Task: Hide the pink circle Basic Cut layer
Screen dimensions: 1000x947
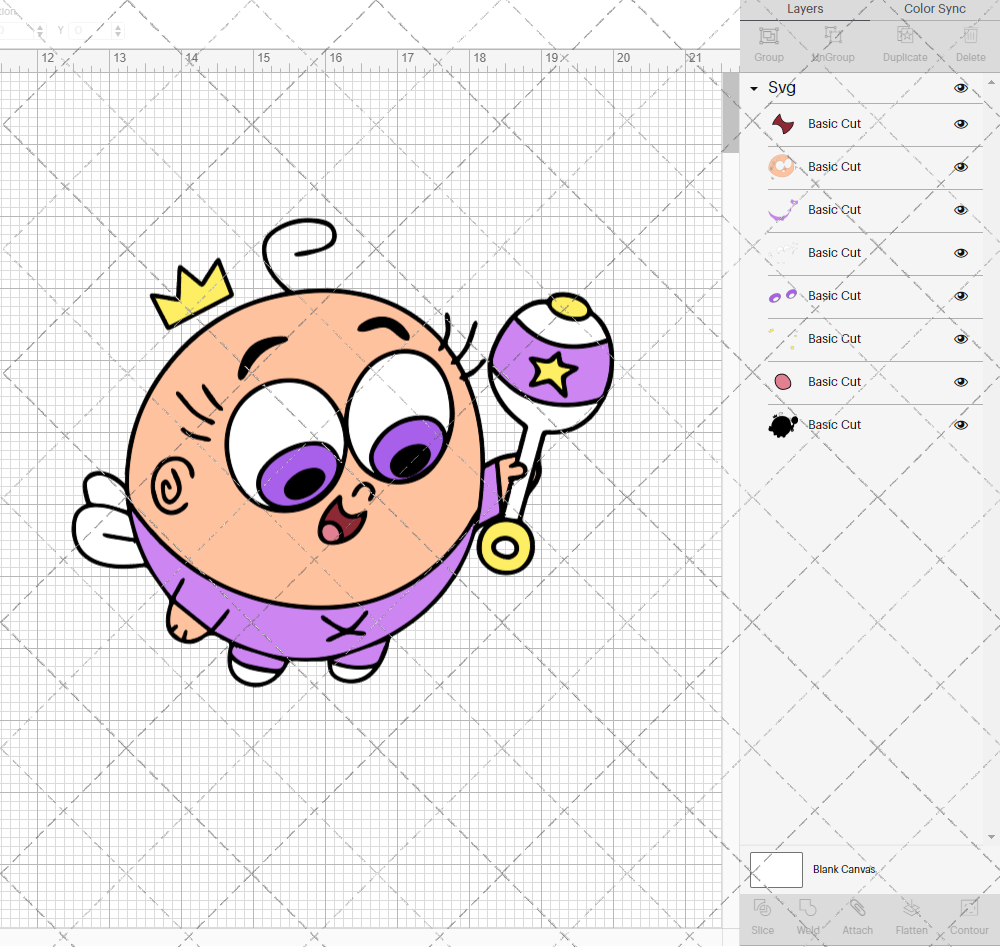Action: point(960,382)
